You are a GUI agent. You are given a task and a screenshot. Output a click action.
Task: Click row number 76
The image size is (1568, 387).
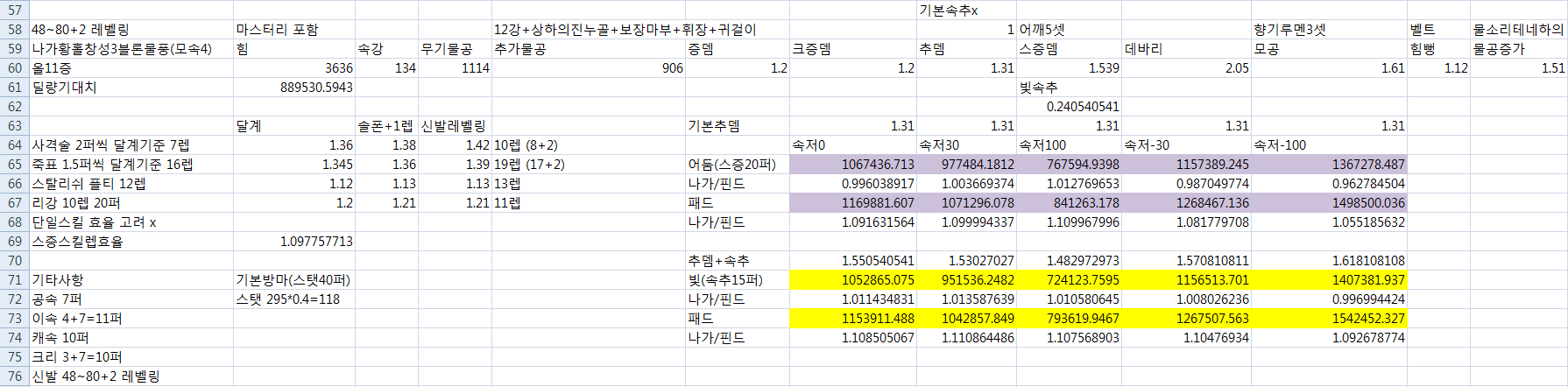[x=14, y=376]
